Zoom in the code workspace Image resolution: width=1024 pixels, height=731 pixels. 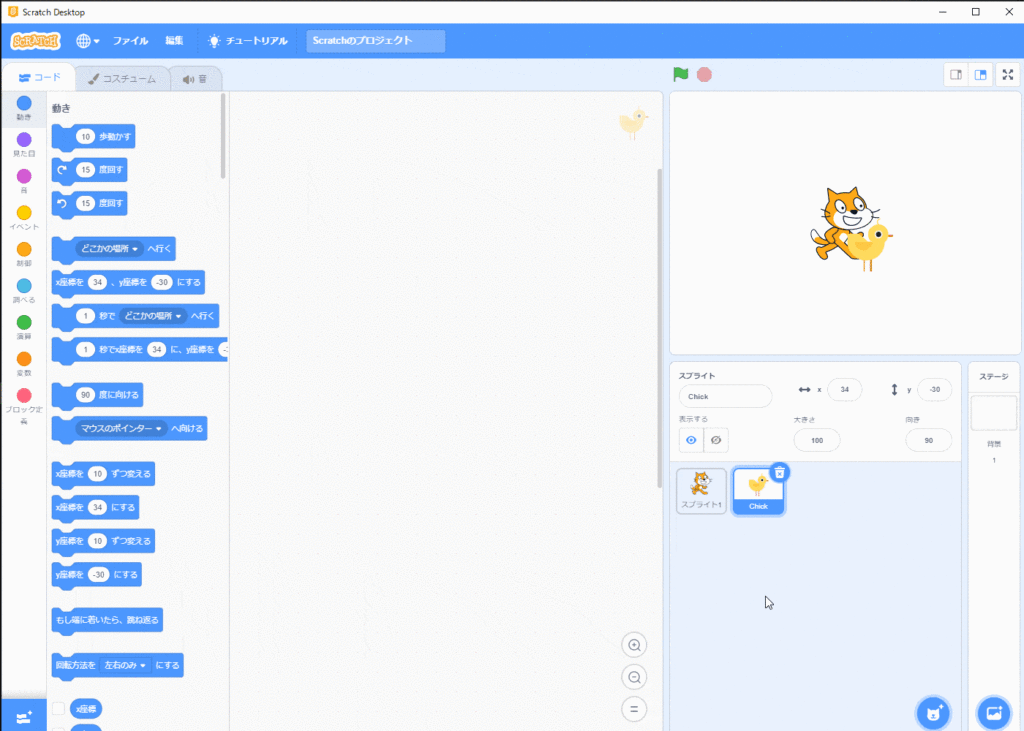(634, 645)
